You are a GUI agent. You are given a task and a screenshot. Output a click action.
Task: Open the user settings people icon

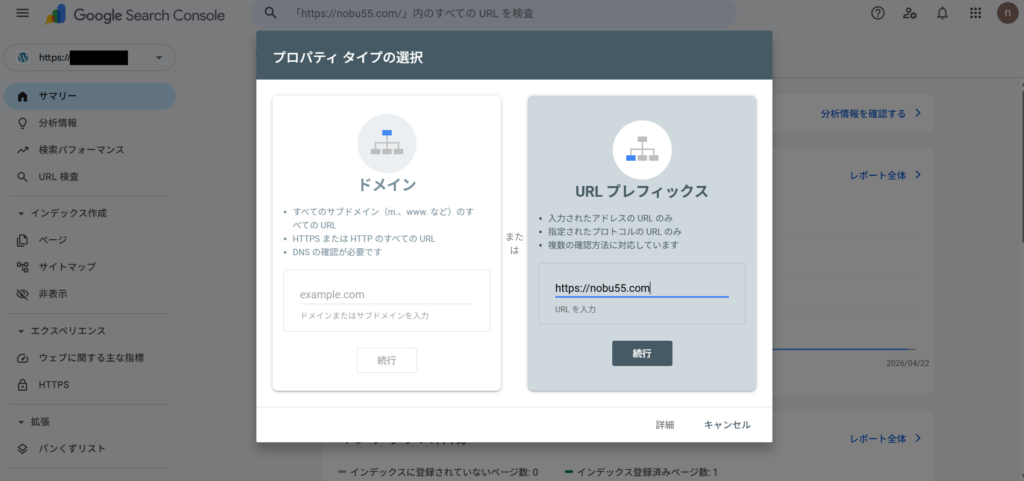pyautogui.click(x=909, y=13)
